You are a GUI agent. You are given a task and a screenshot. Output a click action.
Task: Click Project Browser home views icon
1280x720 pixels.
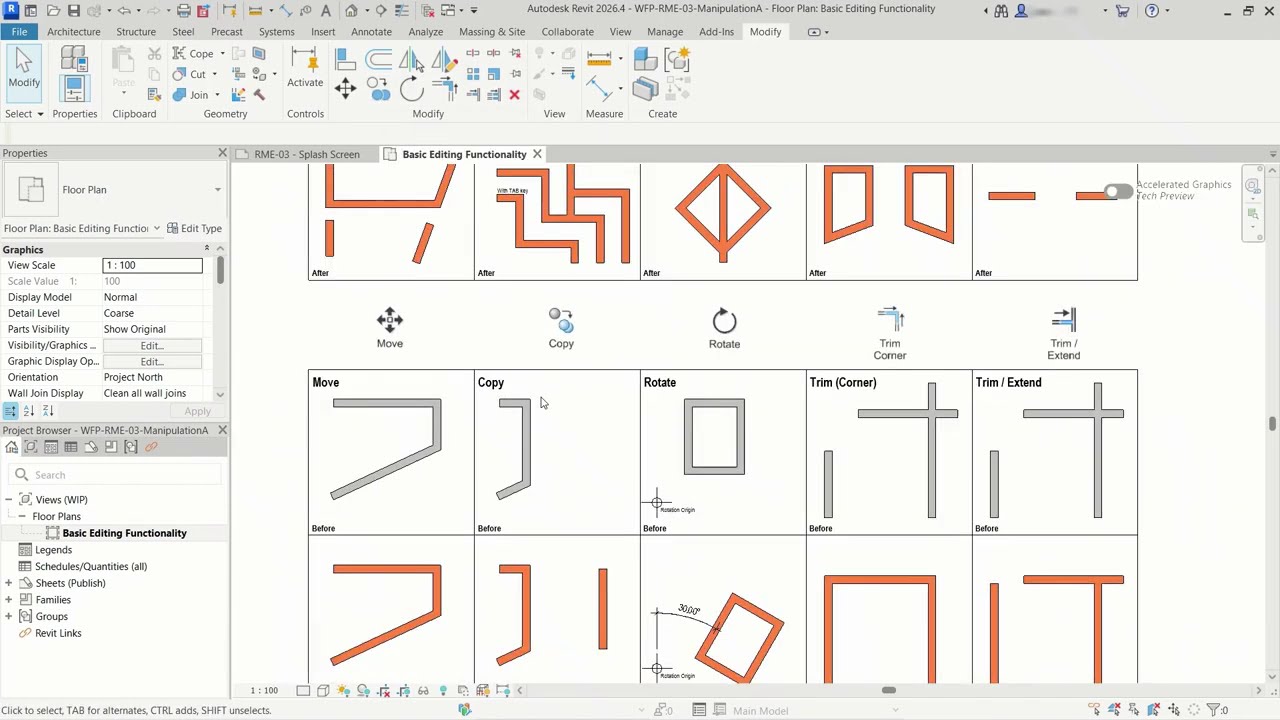click(x=11, y=447)
